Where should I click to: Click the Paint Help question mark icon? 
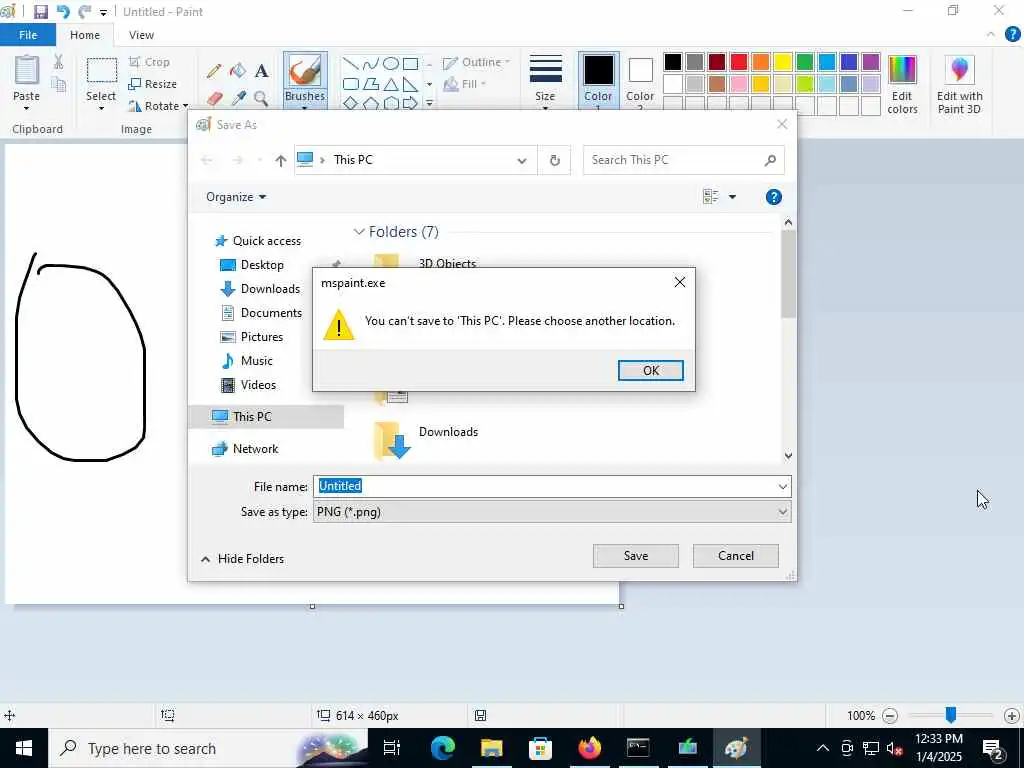[x=1012, y=35]
